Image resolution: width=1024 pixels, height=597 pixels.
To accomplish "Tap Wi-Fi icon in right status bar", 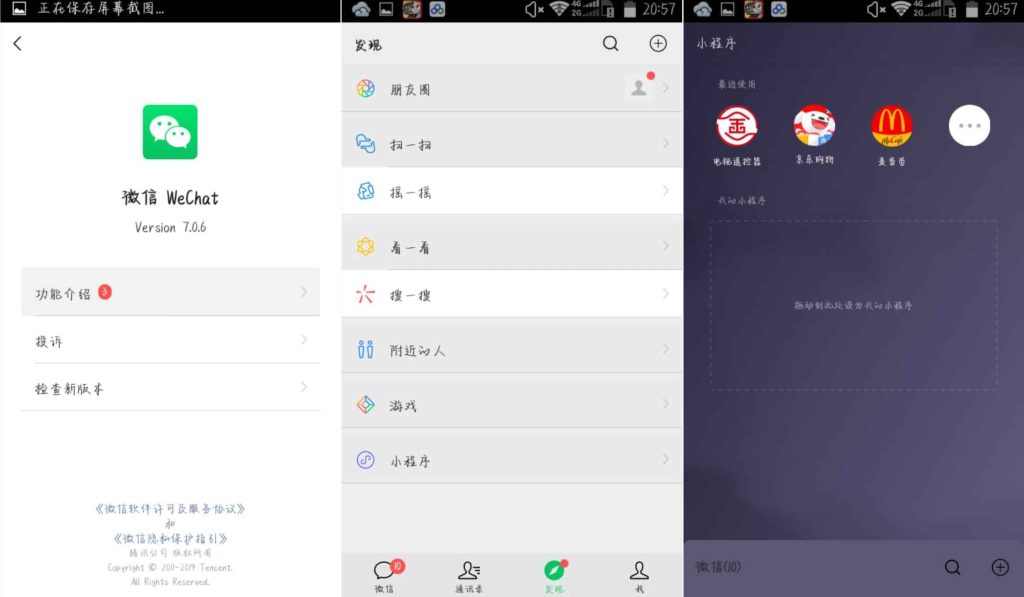I will (901, 8).
